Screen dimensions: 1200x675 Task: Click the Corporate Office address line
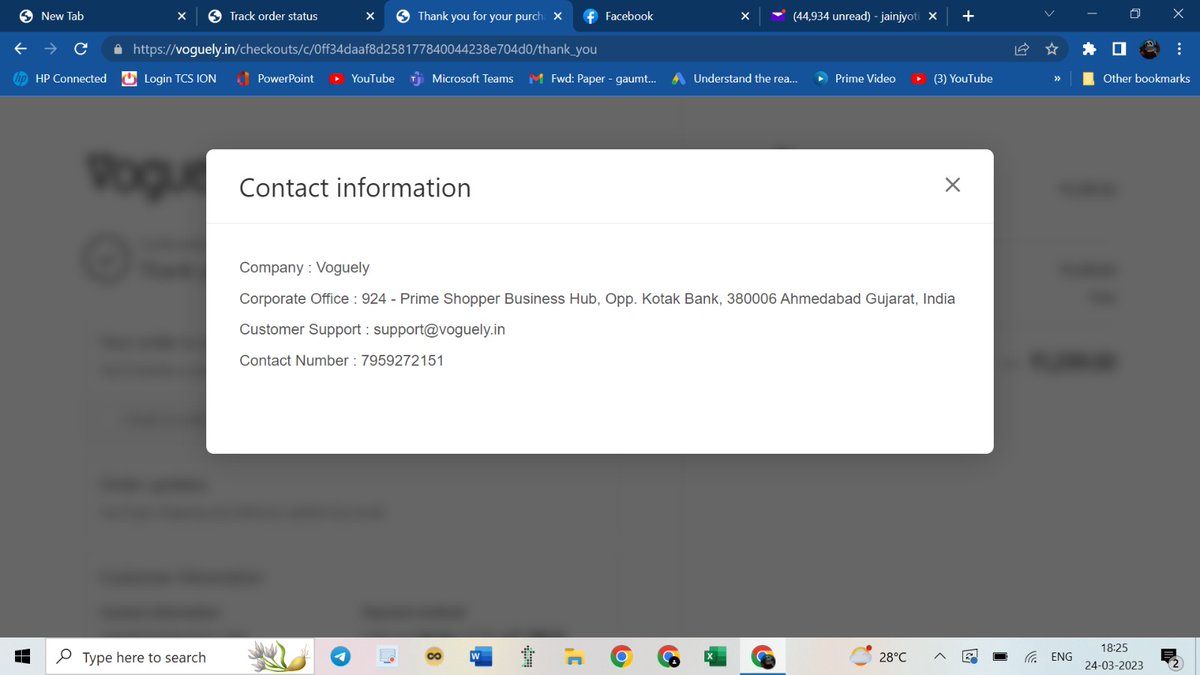pyautogui.click(x=597, y=298)
